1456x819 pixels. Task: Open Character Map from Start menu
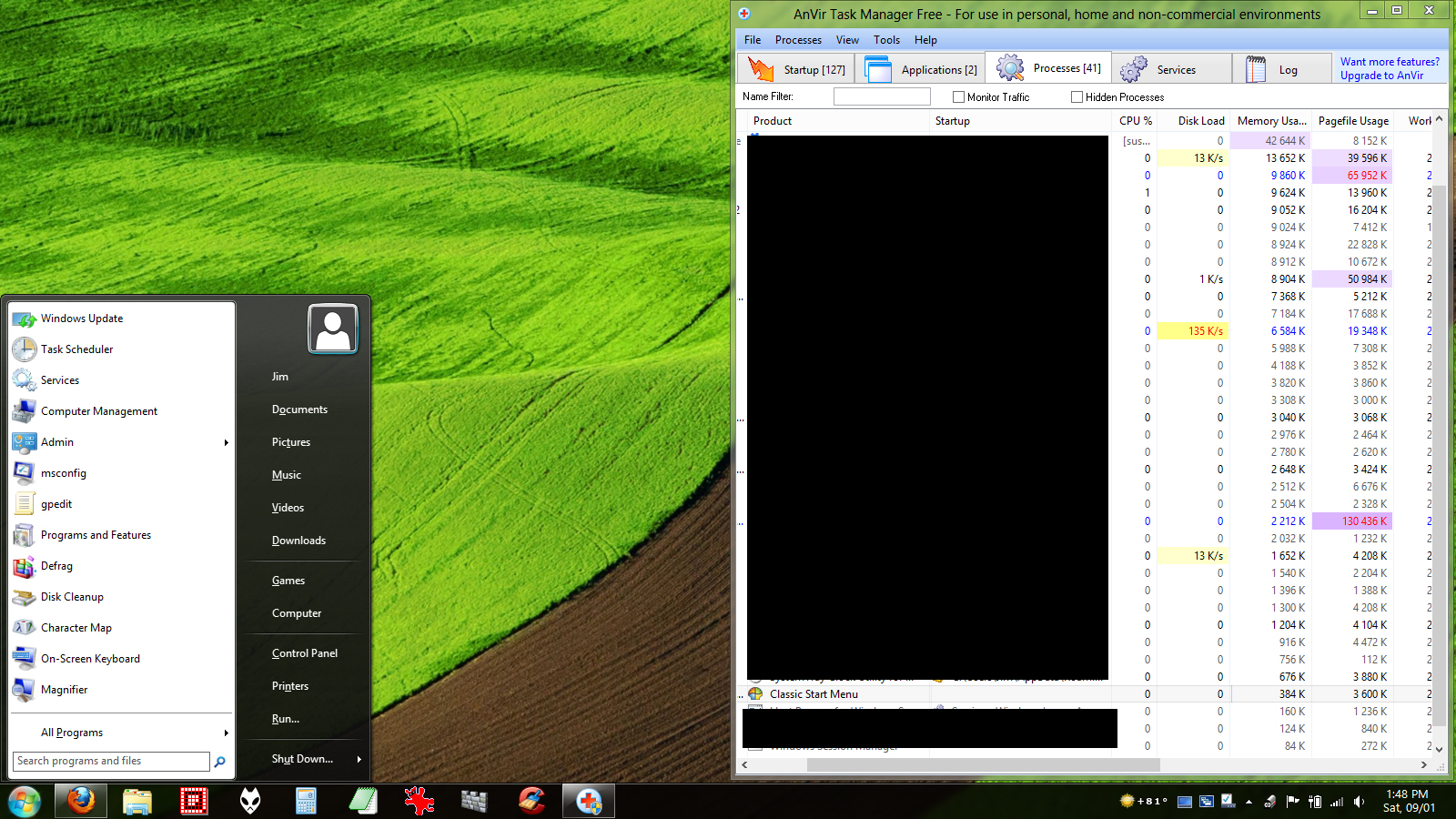point(122,628)
